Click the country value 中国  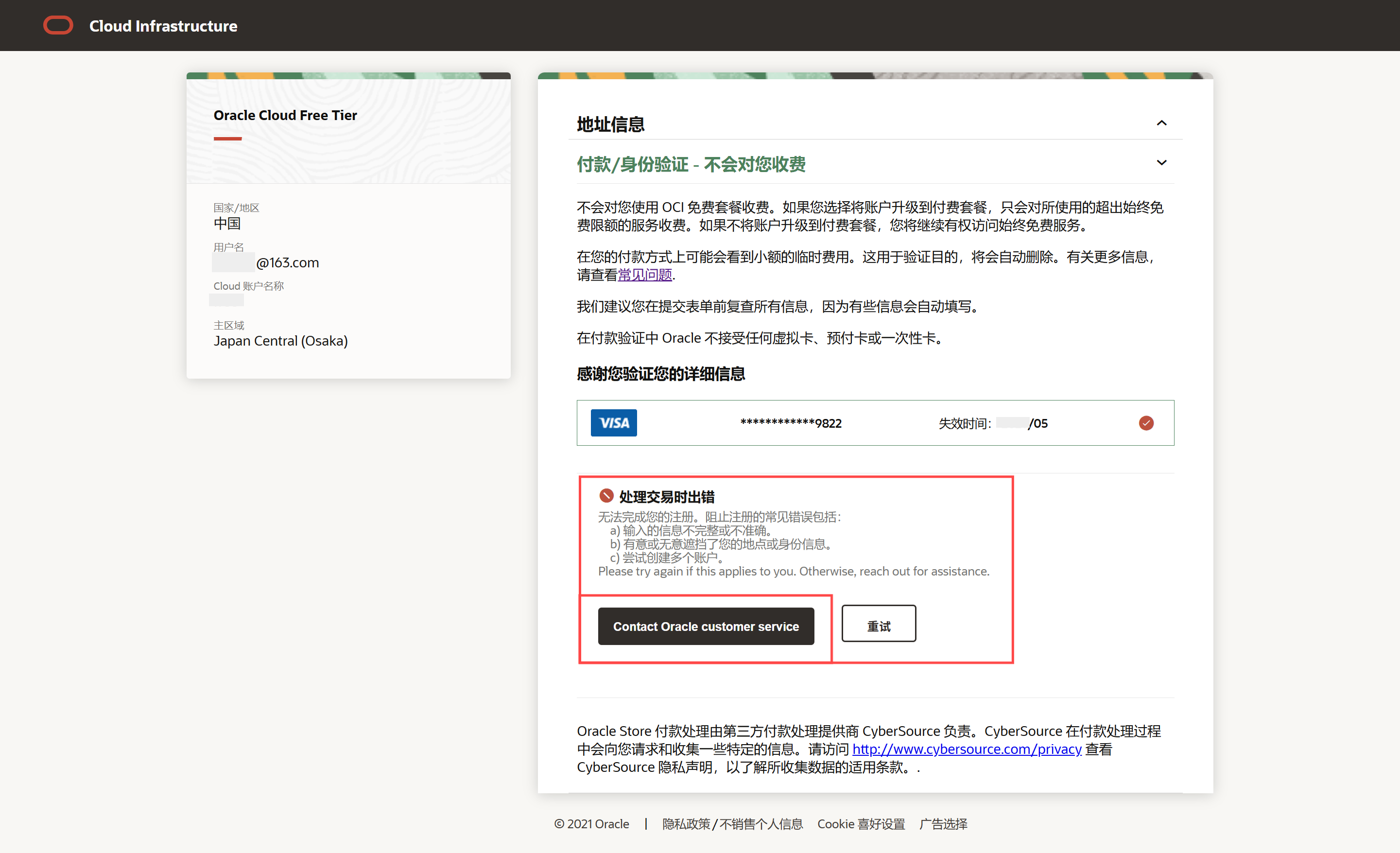point(227,224)
